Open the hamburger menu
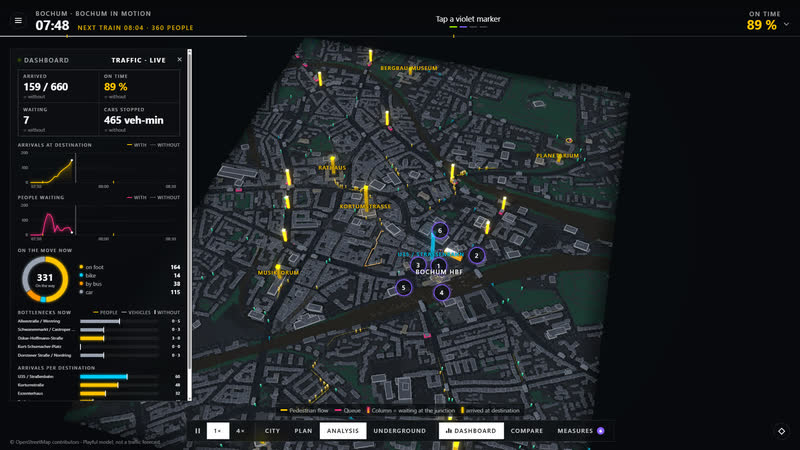This screenshot has width=800, height=450. [x=18, y=20]
